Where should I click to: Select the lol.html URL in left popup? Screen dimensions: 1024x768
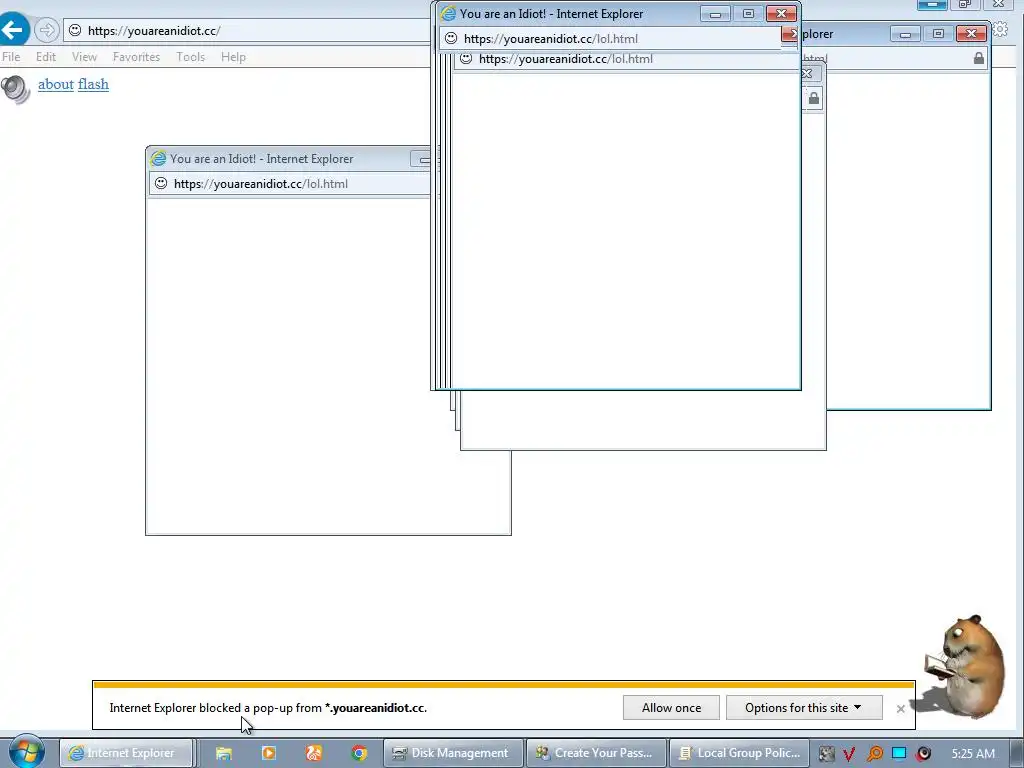(x=261, y=184)
